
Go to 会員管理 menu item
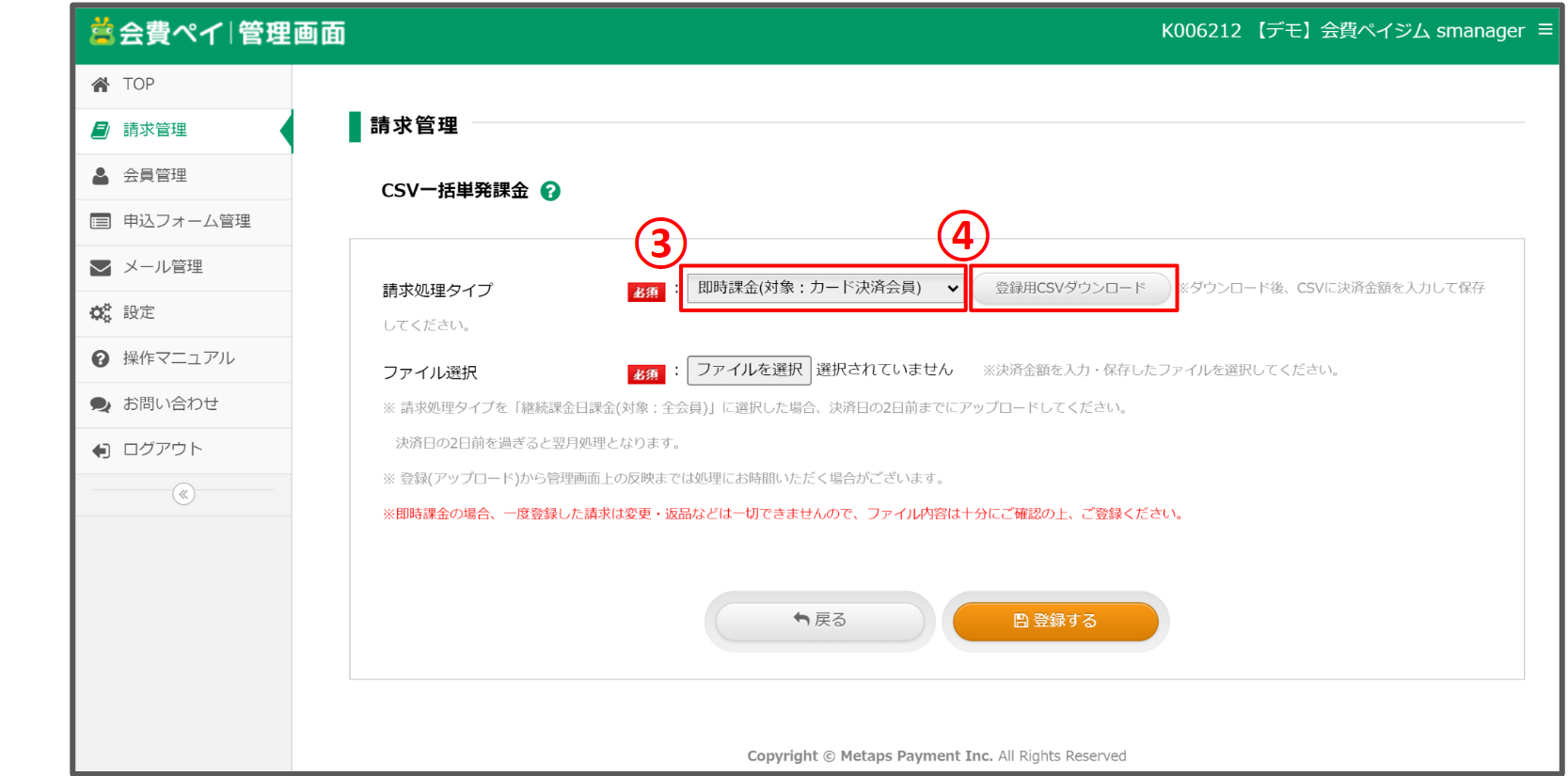(183, 176)
